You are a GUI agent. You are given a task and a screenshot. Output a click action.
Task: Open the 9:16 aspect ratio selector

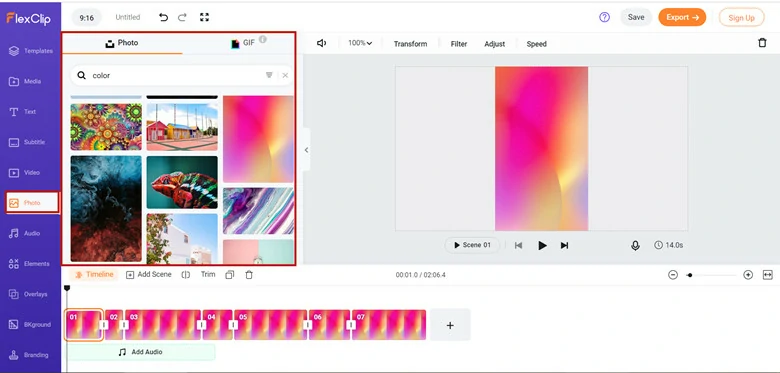pos(87,17)
